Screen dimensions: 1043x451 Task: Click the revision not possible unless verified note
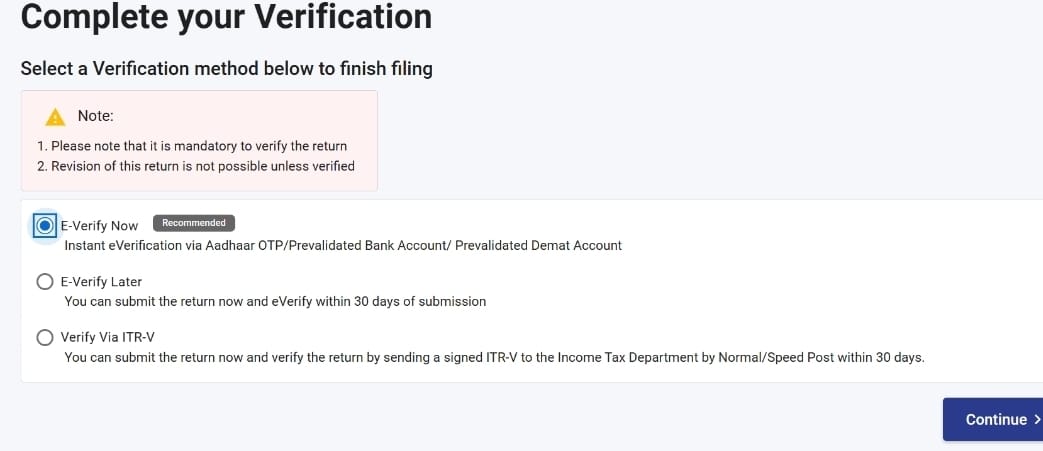click(x=196, y=166)
